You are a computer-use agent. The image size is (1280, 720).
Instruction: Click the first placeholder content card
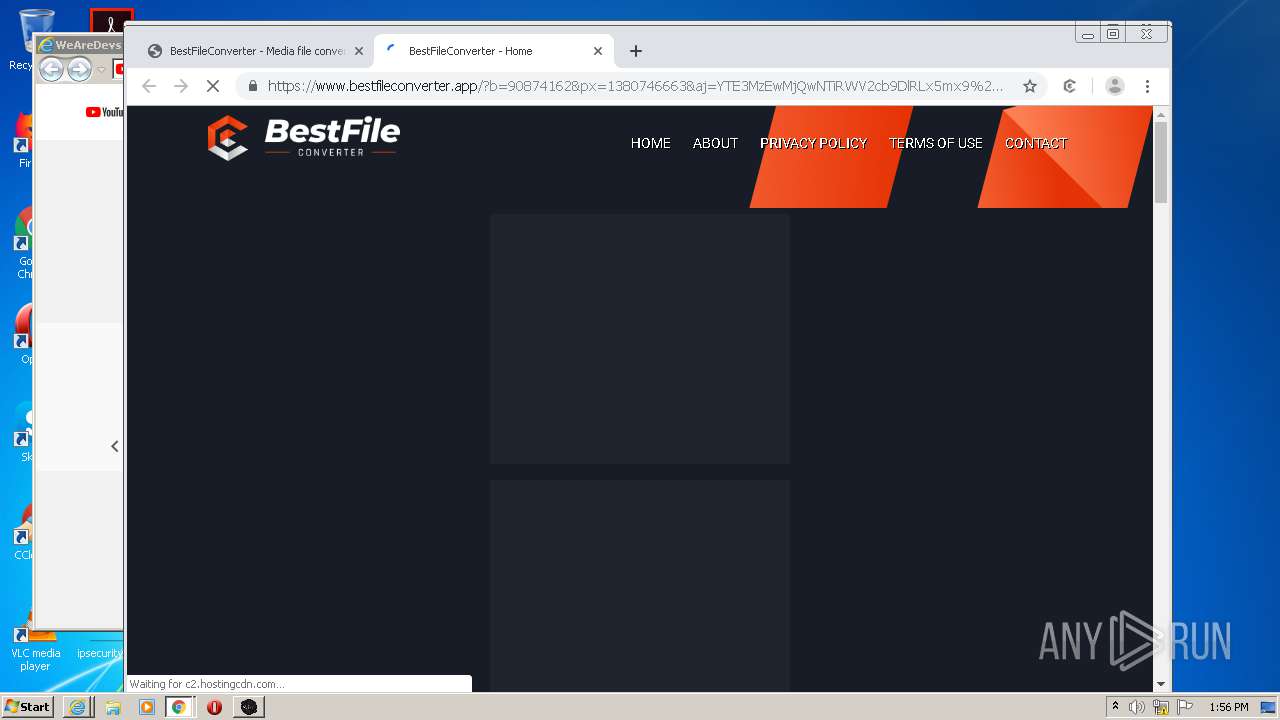tap(640, 338)
